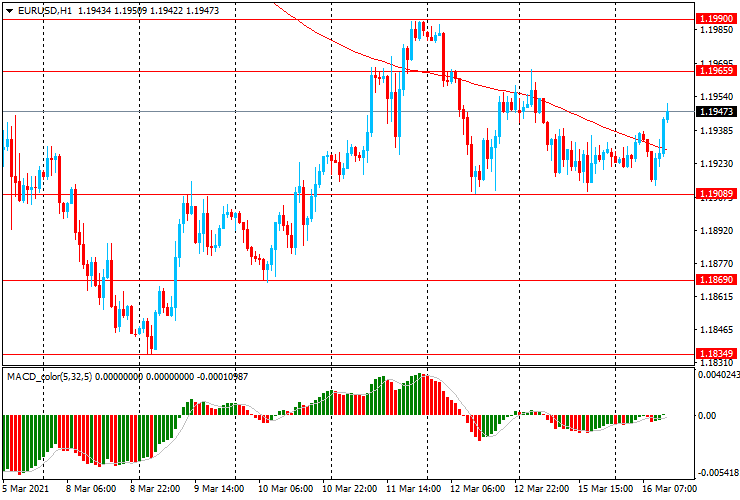Click the 0.0040243 MACD scale maximum
Viewport: 740px width, 500px height.
pos(718,374)
